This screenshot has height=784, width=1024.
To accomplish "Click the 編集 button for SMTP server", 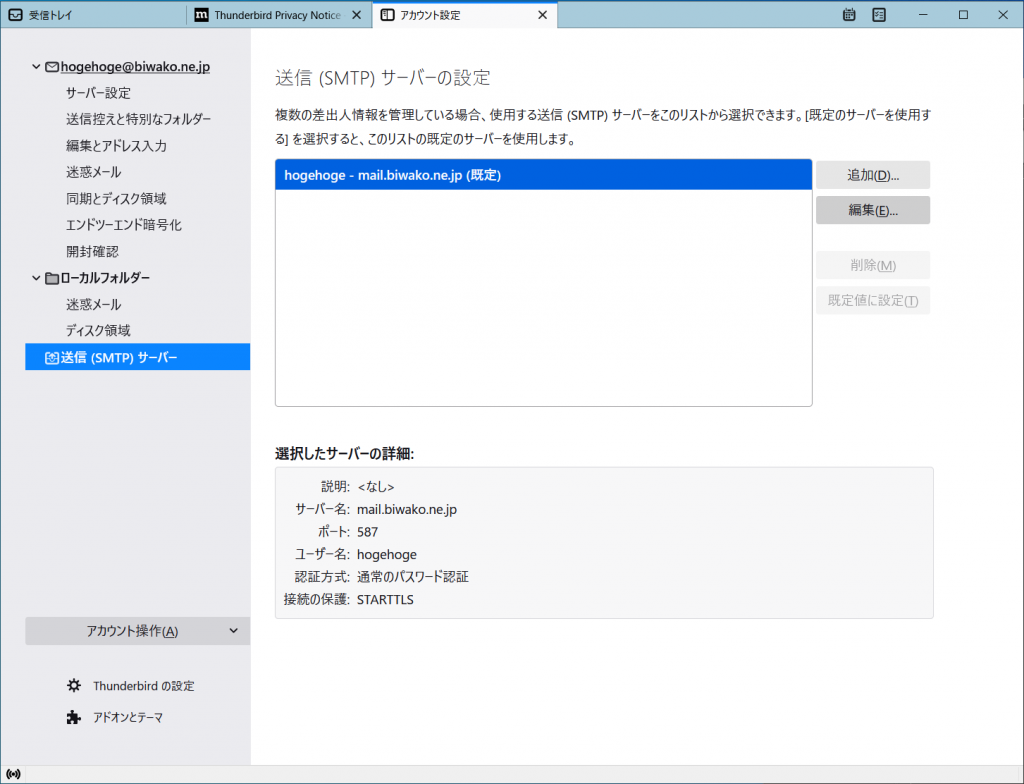I will click(873, 210).
